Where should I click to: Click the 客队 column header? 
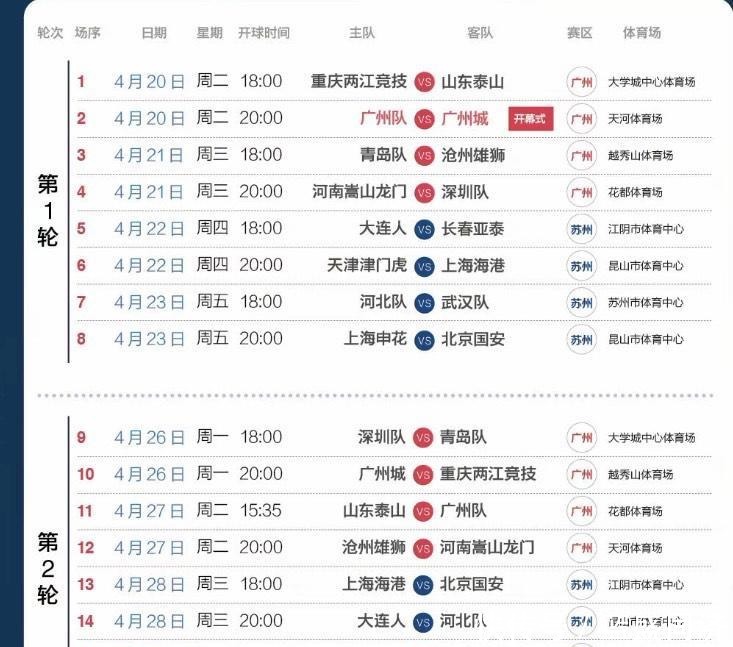(x=480, y=33)
